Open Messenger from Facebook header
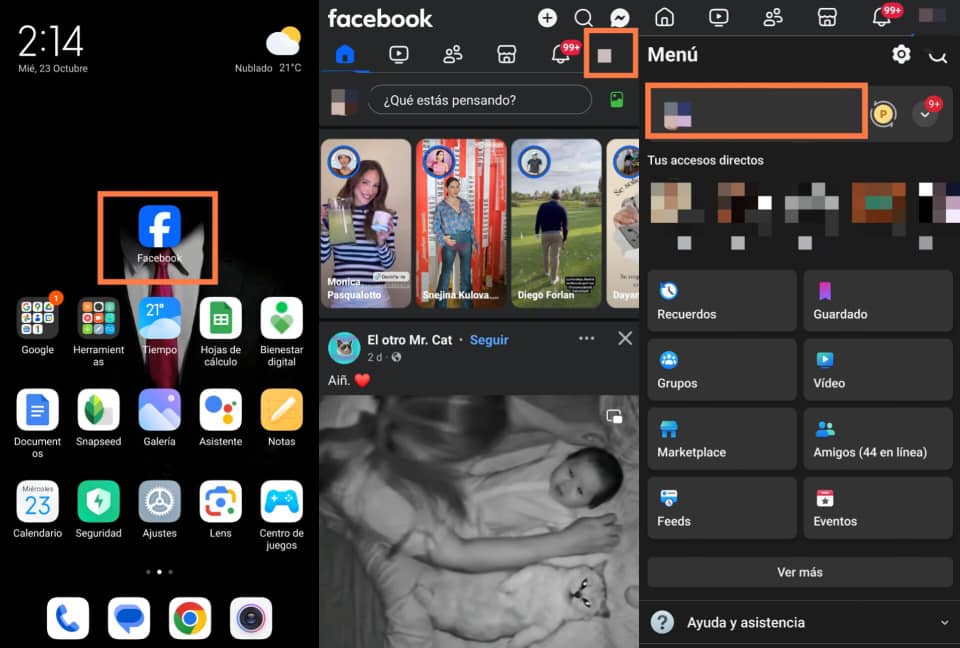The image size is (960, 648). coord(620,18)
